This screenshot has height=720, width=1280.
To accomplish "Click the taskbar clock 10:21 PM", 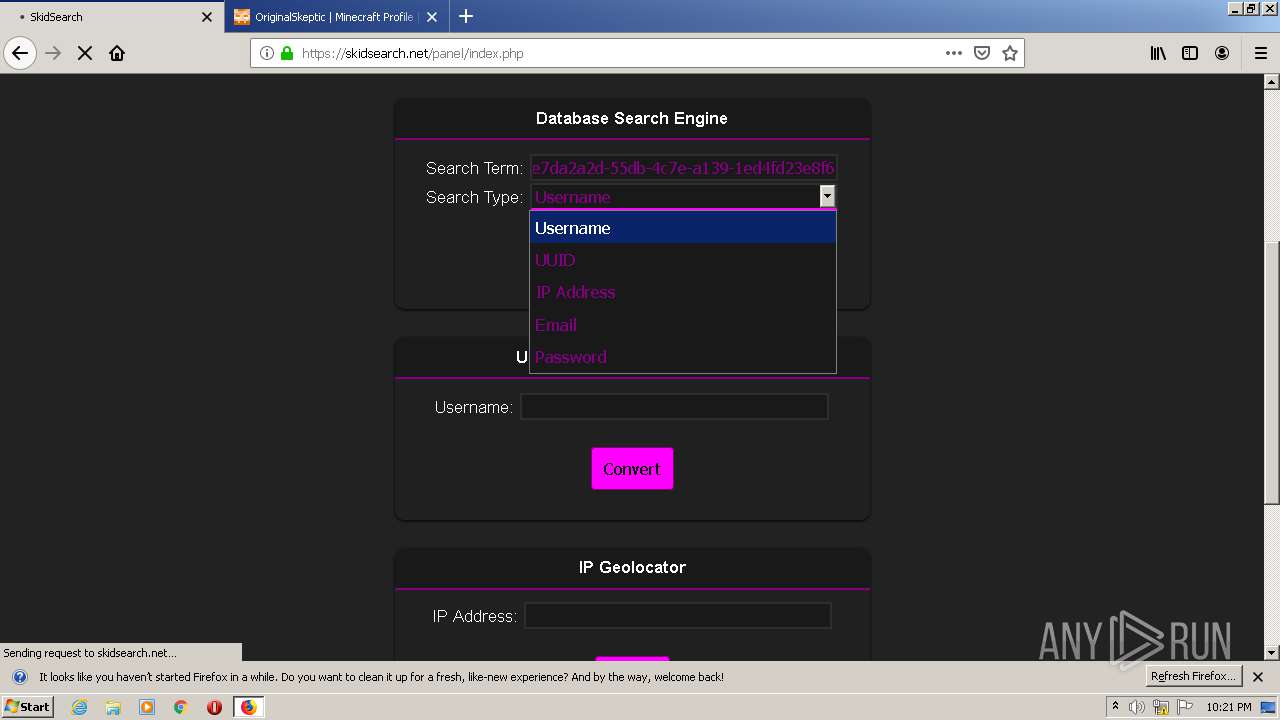I will 1229,707.
